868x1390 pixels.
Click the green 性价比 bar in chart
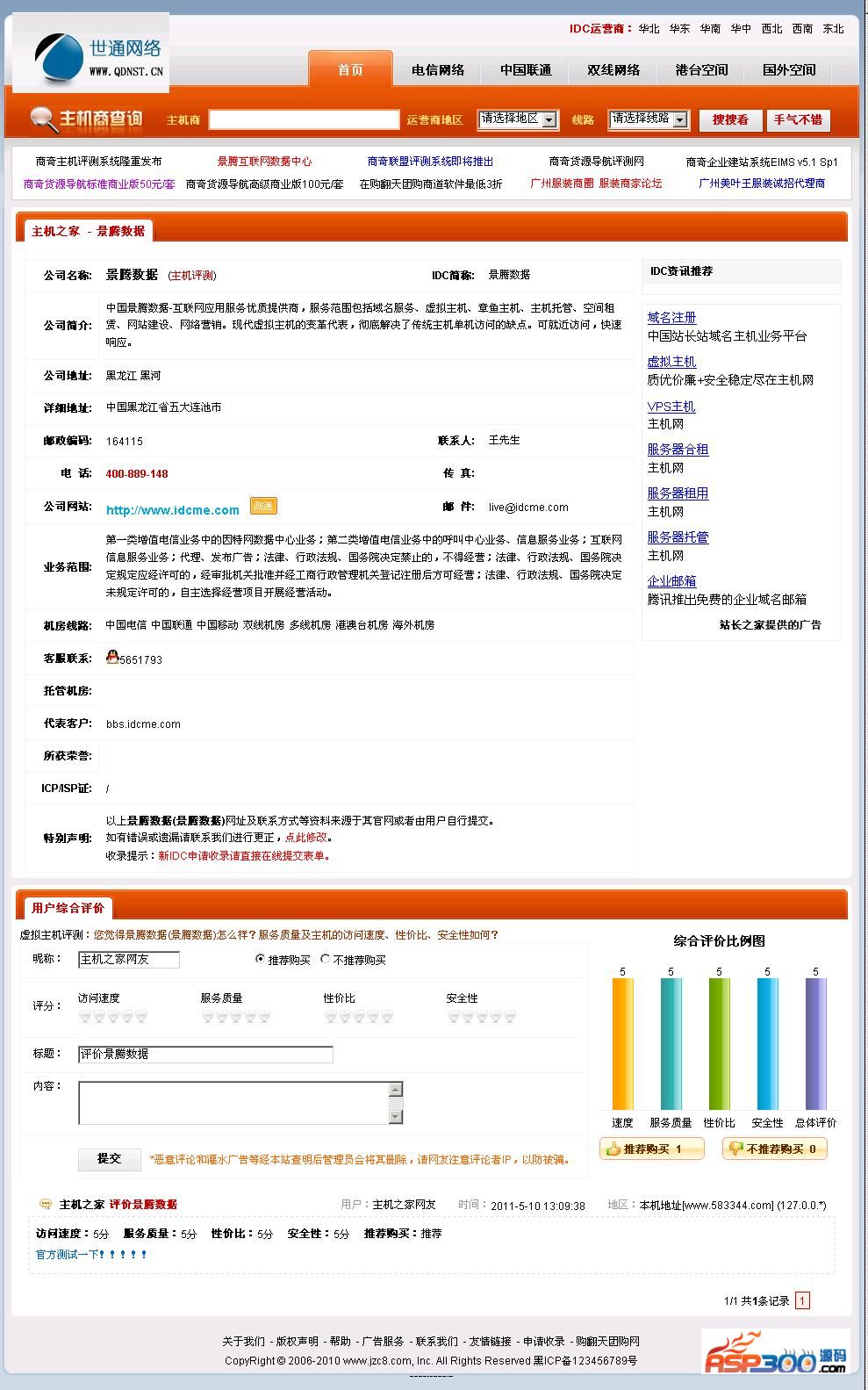(x=719, y=1044)
